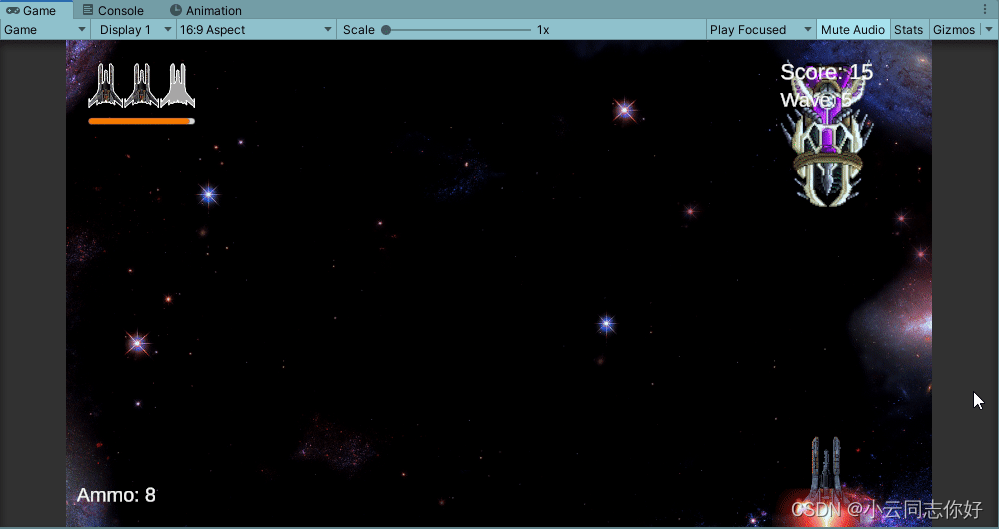The width and height of the screenshot is (999, 529).
Task: Open the Gizmos dropdown arrow
Action: click(x=989, y=29)
